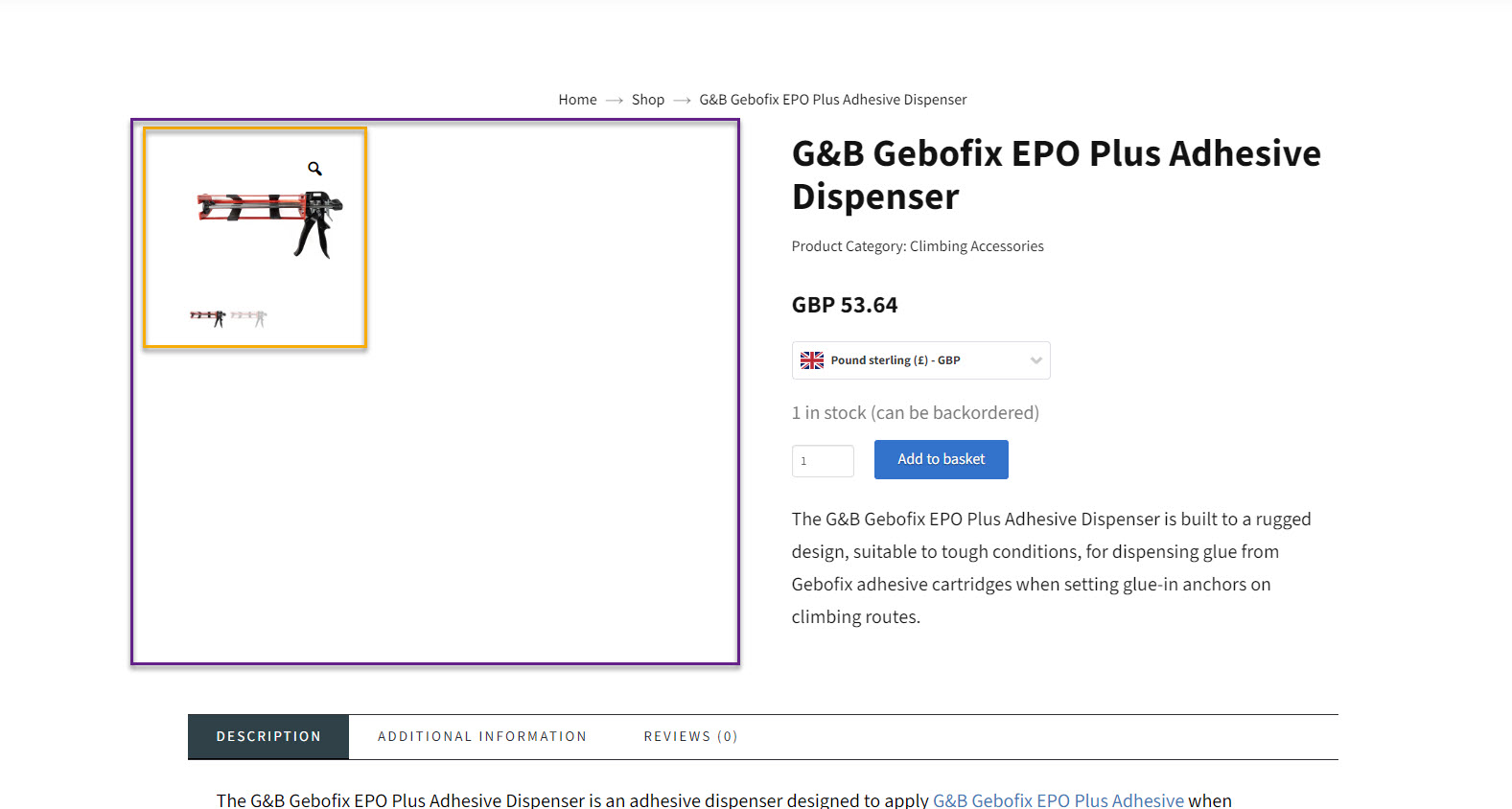Follow the G&B Gebofix EPO Plus Adhesive link
The image size is (1512, 809).
(1058, 800)
